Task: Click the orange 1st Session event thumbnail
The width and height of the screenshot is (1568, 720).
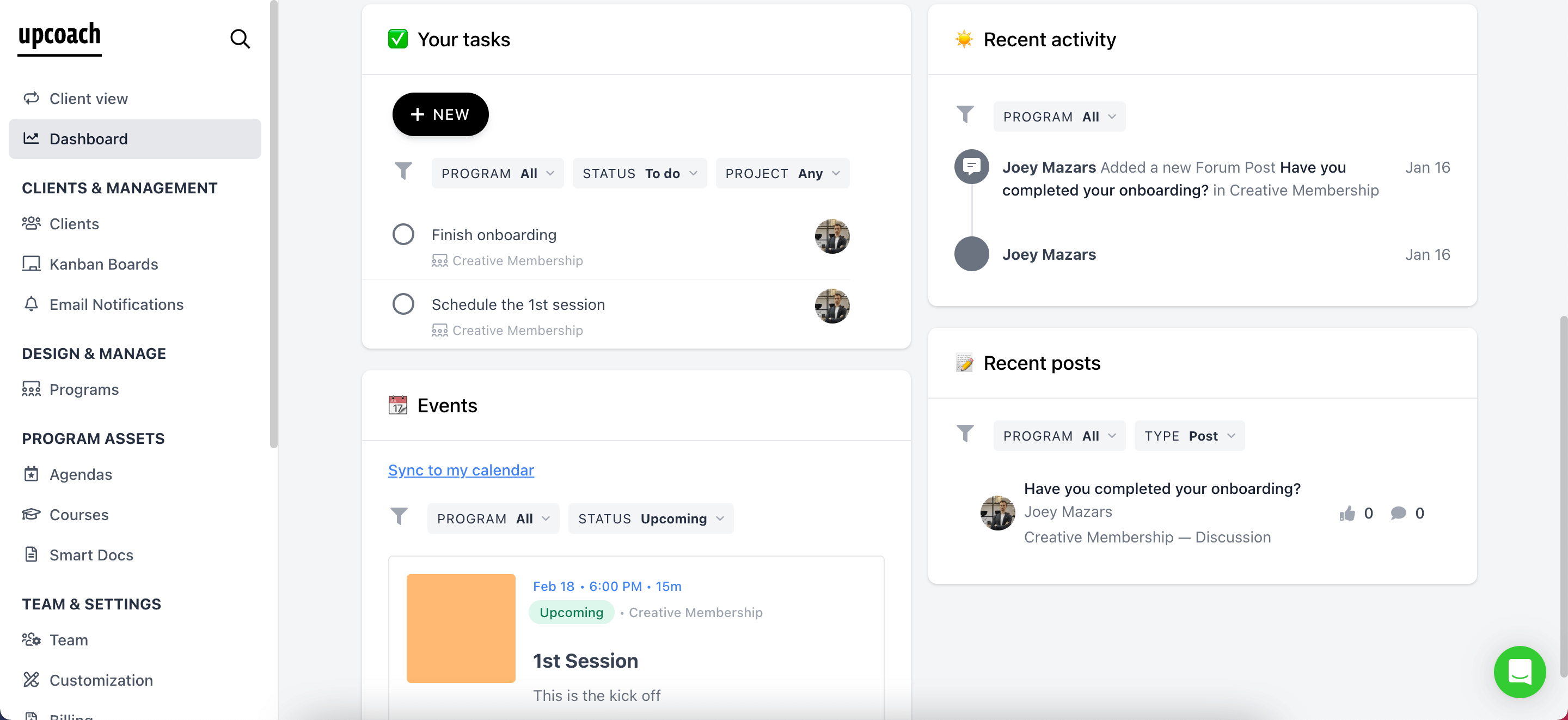Action: (461, 628)
